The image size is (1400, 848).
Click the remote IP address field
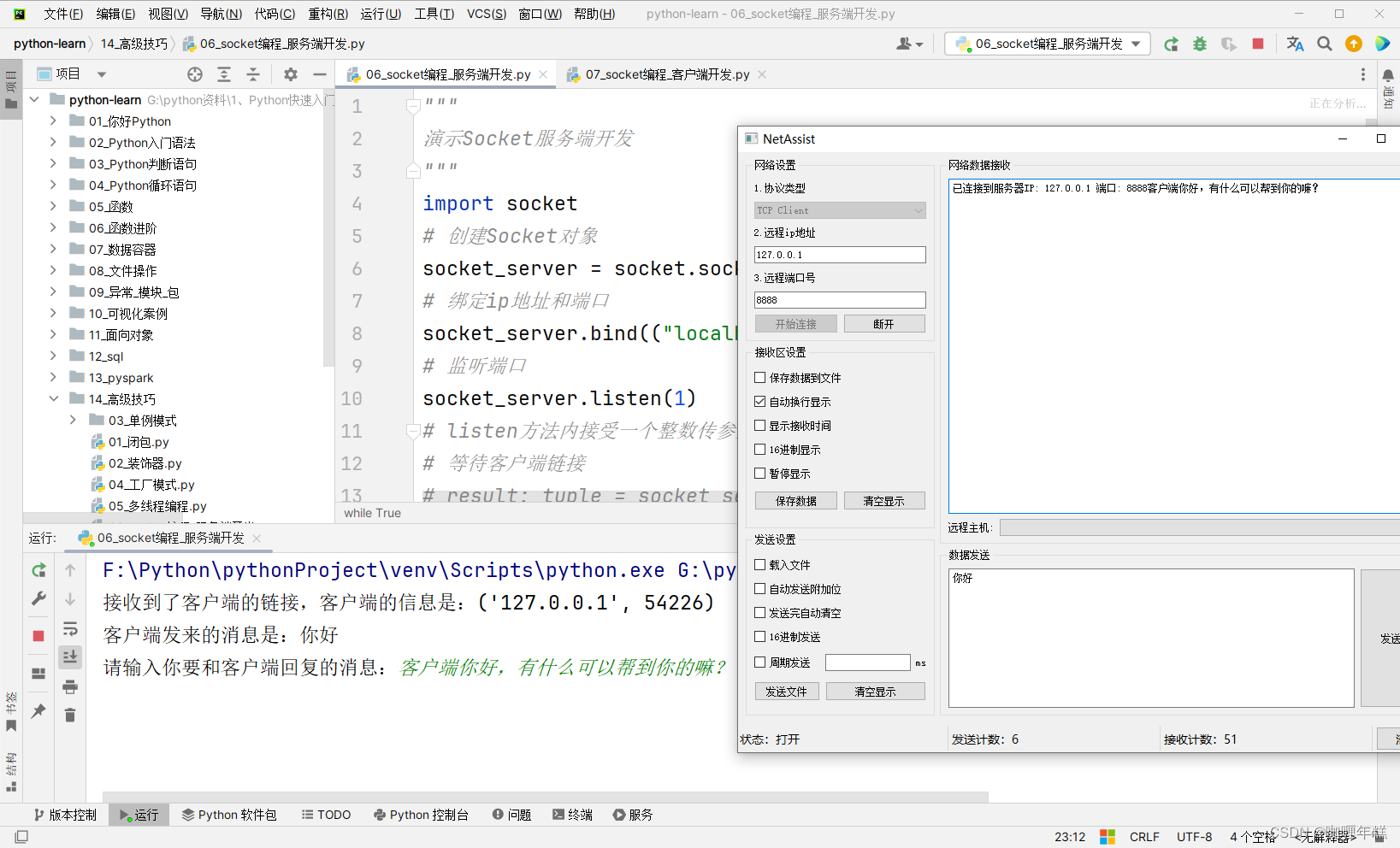840,255
